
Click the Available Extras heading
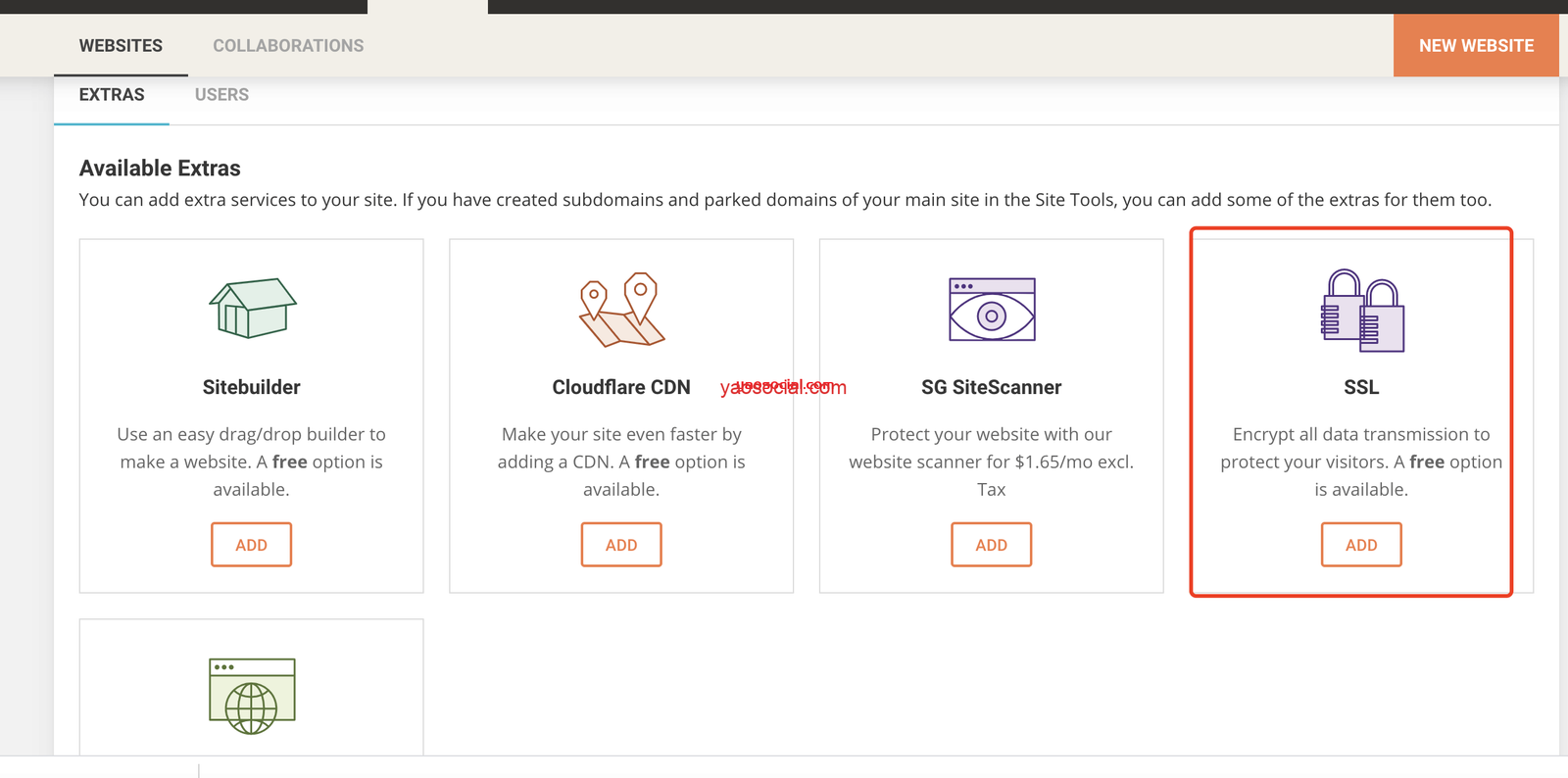(160, 169)
